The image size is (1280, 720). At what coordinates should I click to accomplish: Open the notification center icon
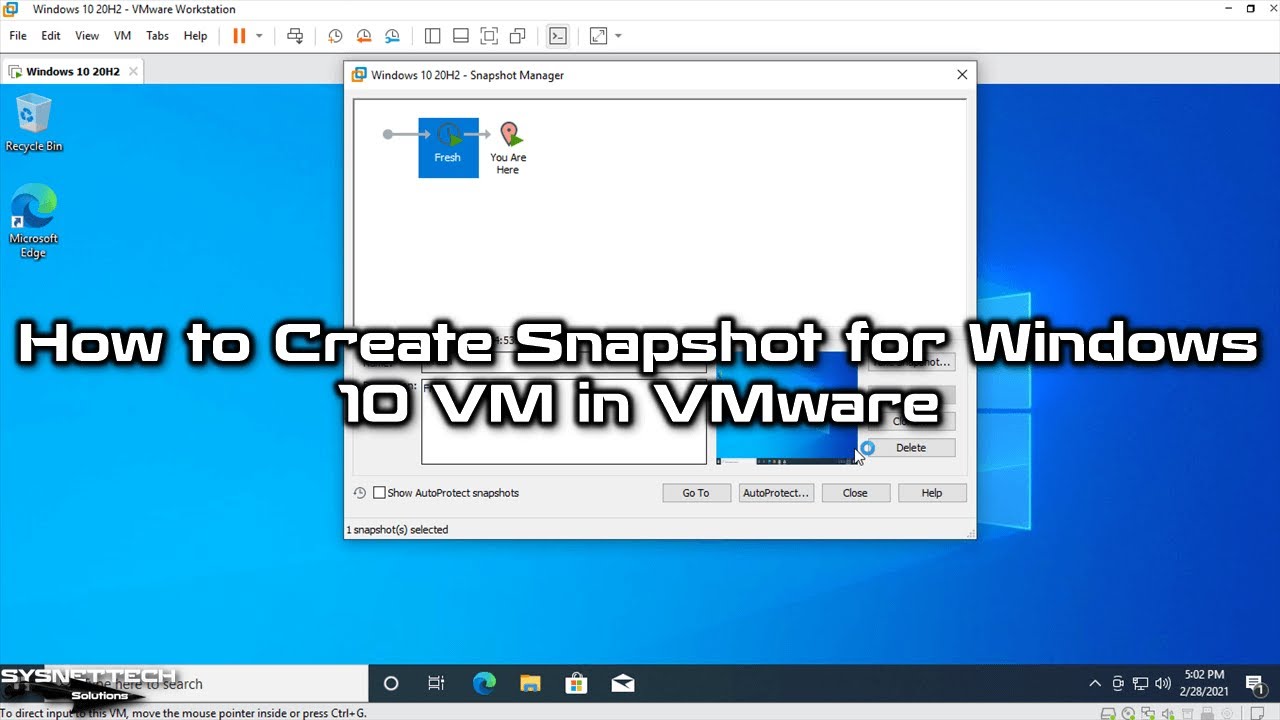(x=1254, y=684)
